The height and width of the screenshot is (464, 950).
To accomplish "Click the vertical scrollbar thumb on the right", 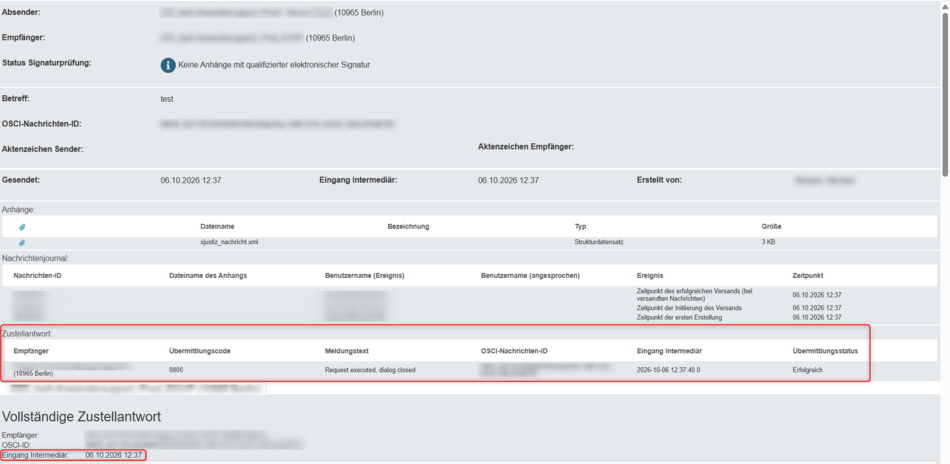I will (945, 94).
